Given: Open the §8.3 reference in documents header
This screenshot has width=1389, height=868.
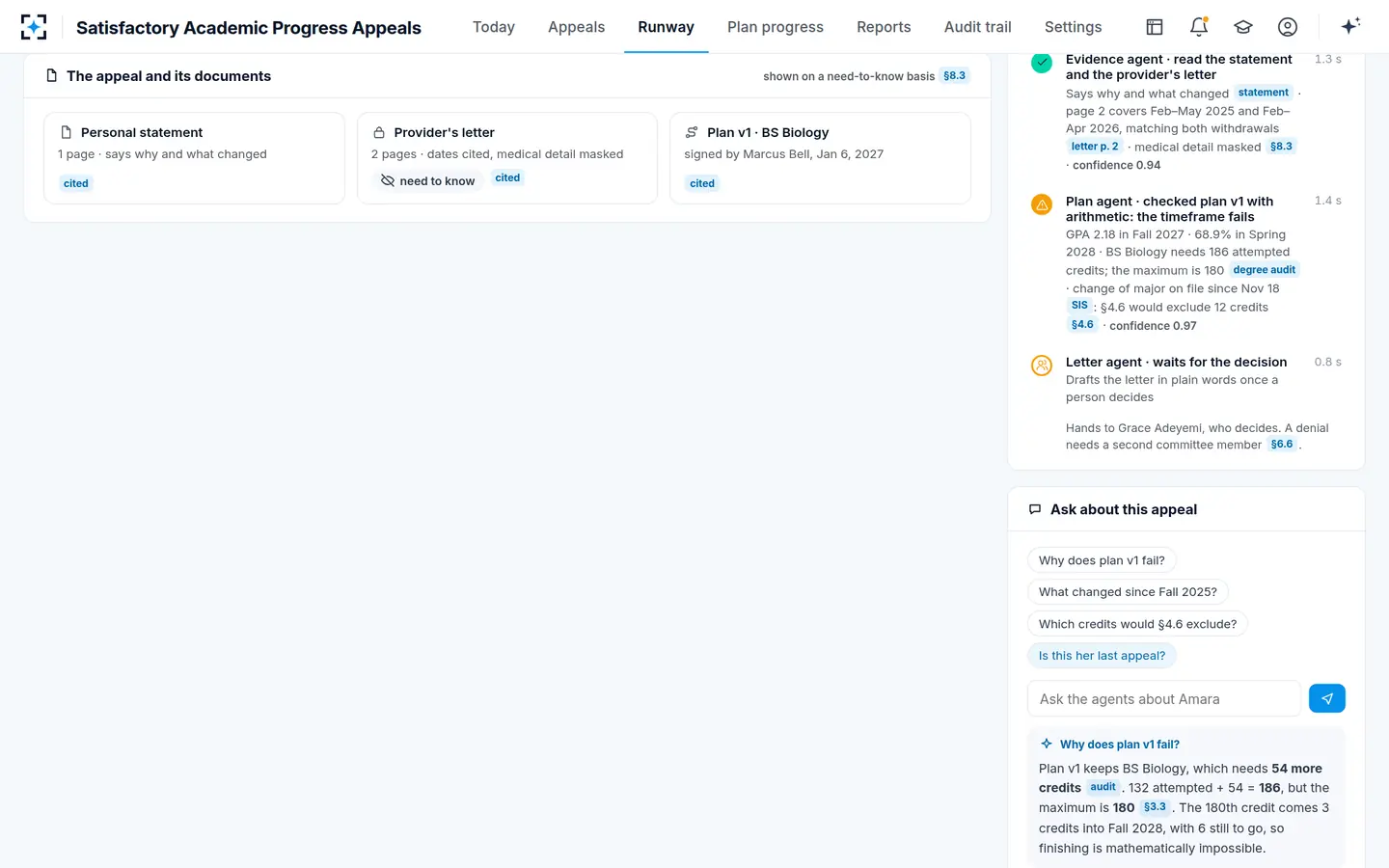Looking at the screenshot, I should (x=955, y=75).
